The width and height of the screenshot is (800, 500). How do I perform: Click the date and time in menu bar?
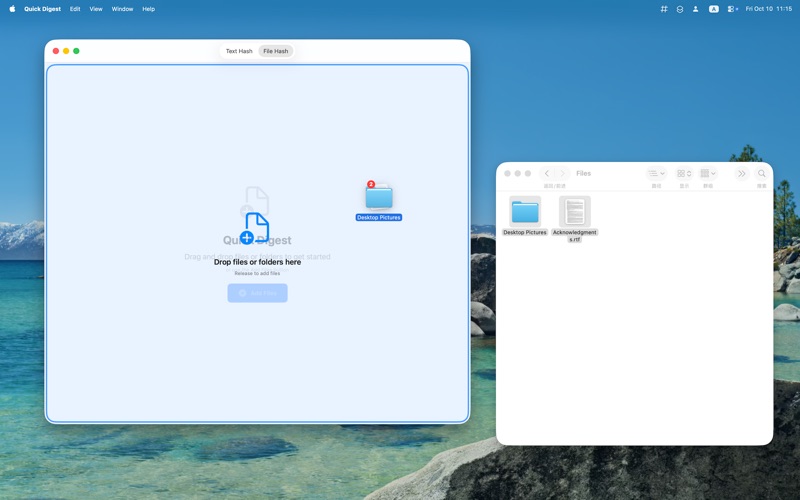pyautogui.click(x=768, y=9)
